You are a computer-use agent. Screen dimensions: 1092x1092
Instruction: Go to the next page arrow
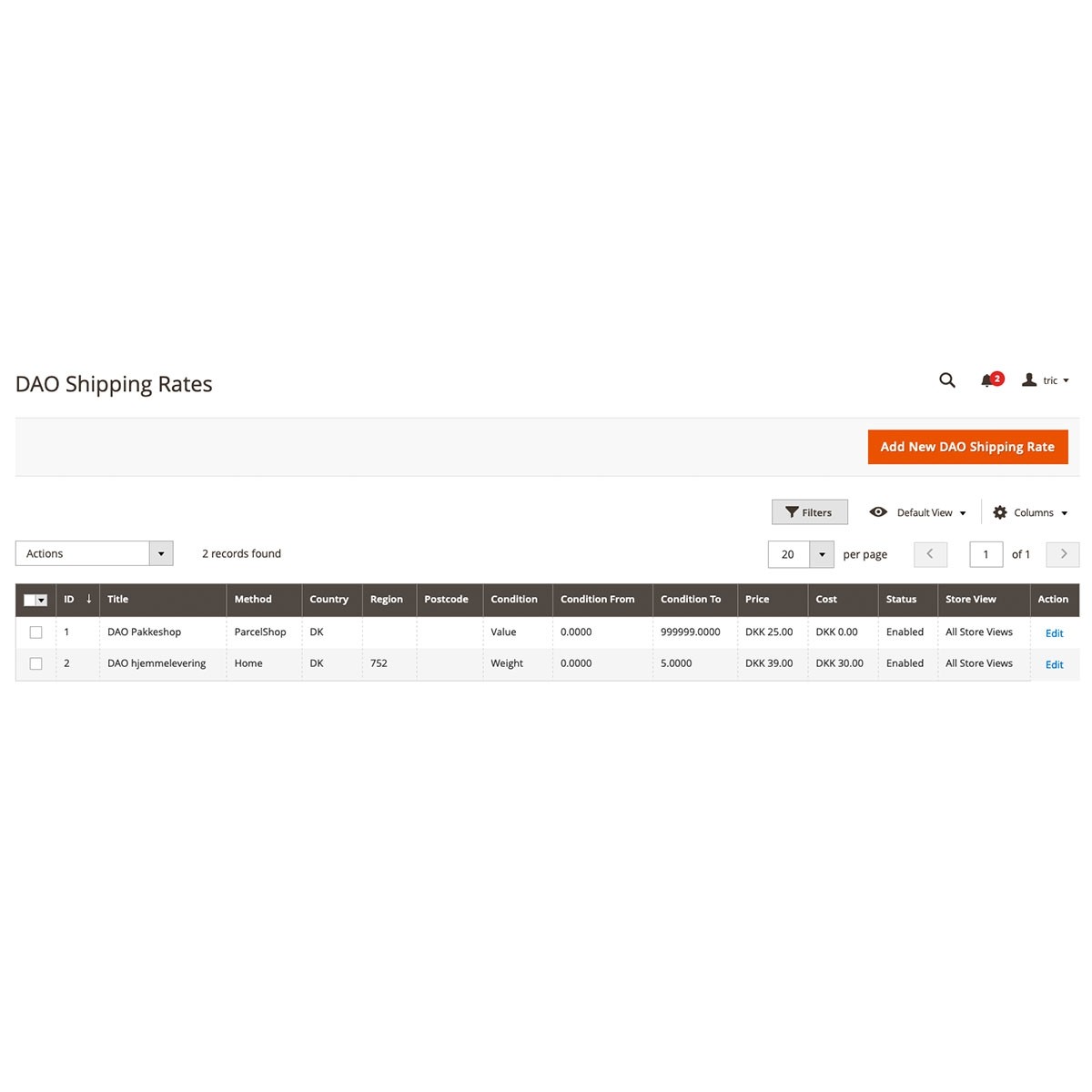[x=1063, y=554]
